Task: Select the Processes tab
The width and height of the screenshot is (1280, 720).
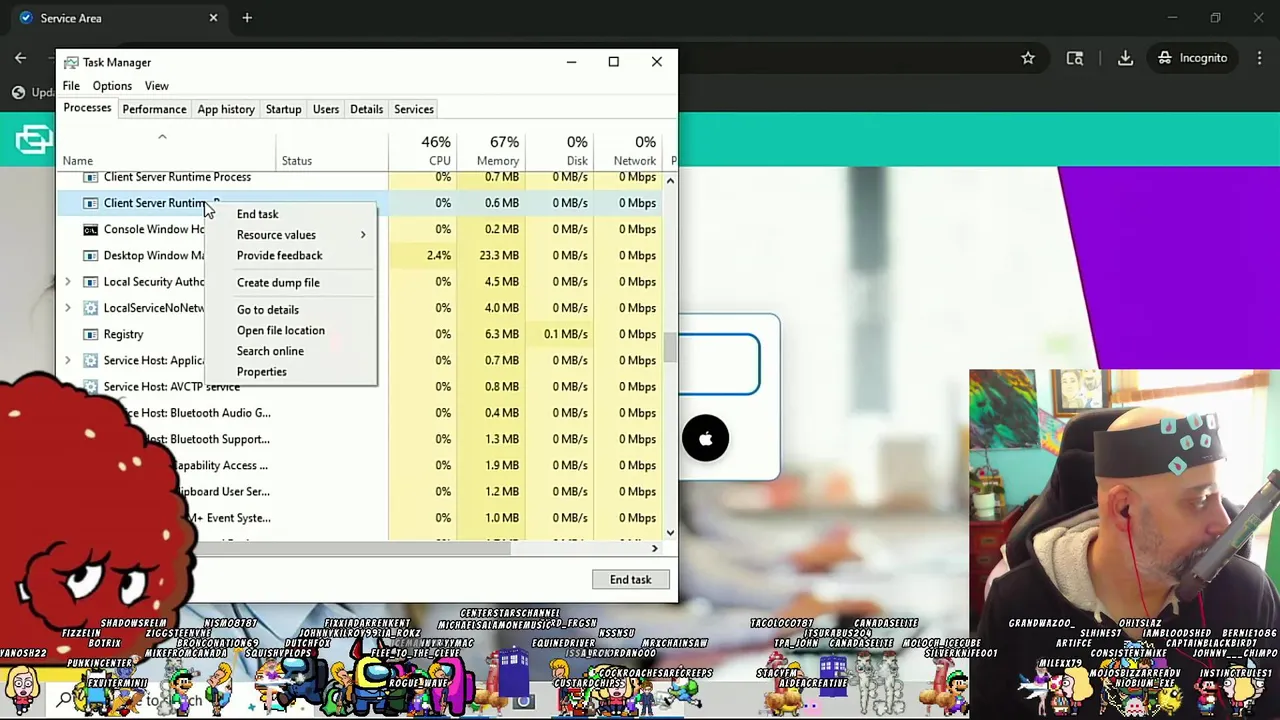Action: point(87,108)
